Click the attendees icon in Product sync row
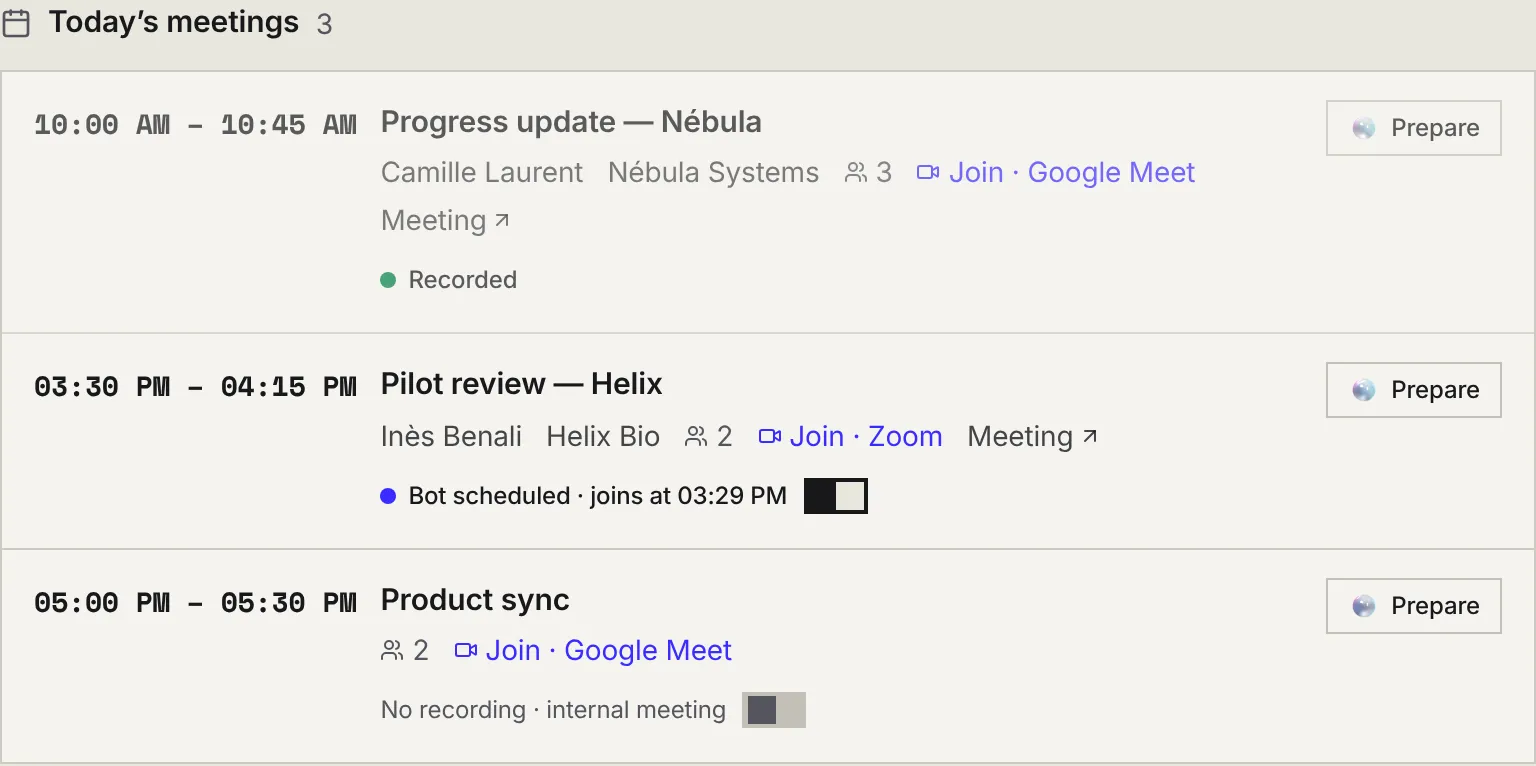Viewport: 1536px width, 766px height. click(392, 651)
